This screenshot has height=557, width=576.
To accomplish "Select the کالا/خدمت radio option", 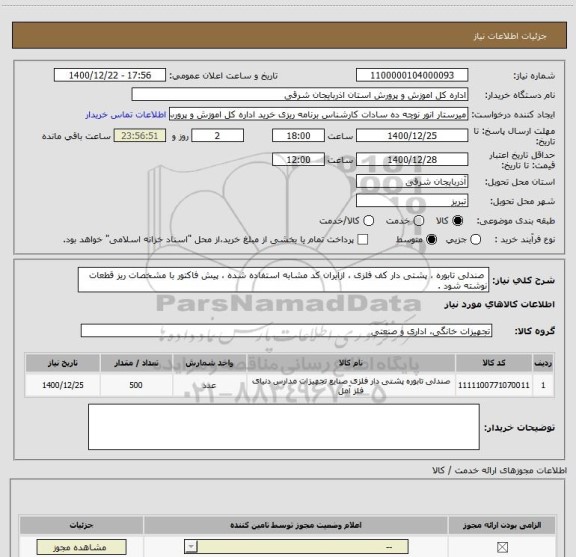I will pos(368,221).
